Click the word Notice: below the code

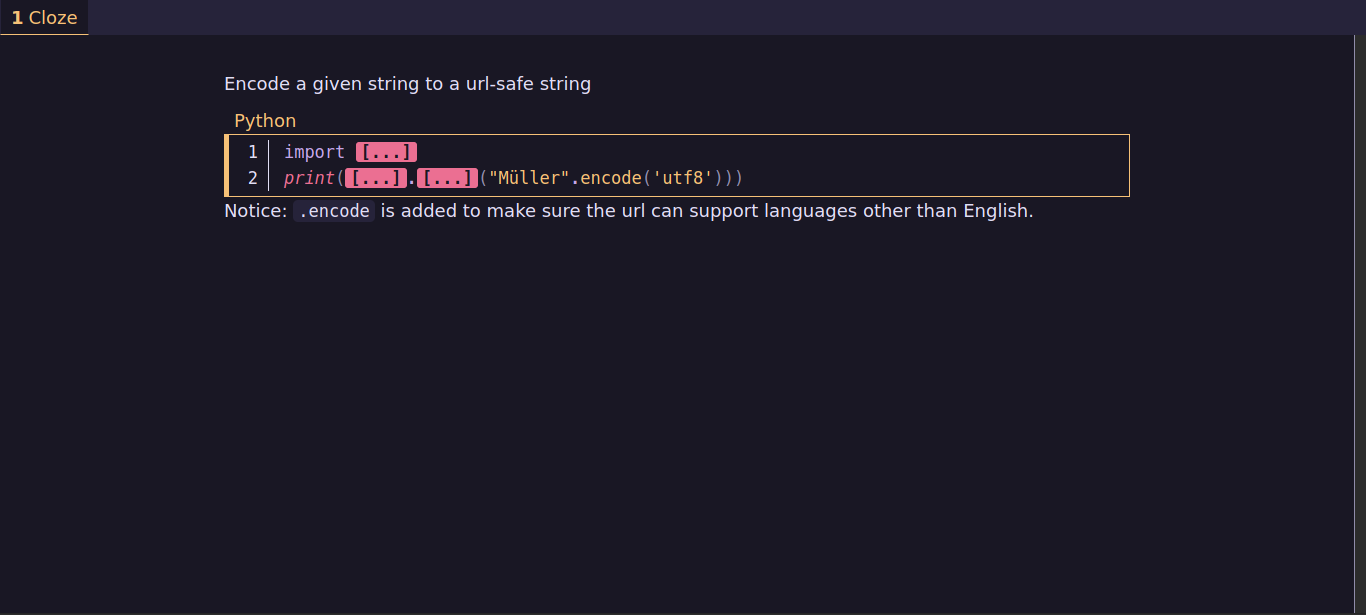255,211
